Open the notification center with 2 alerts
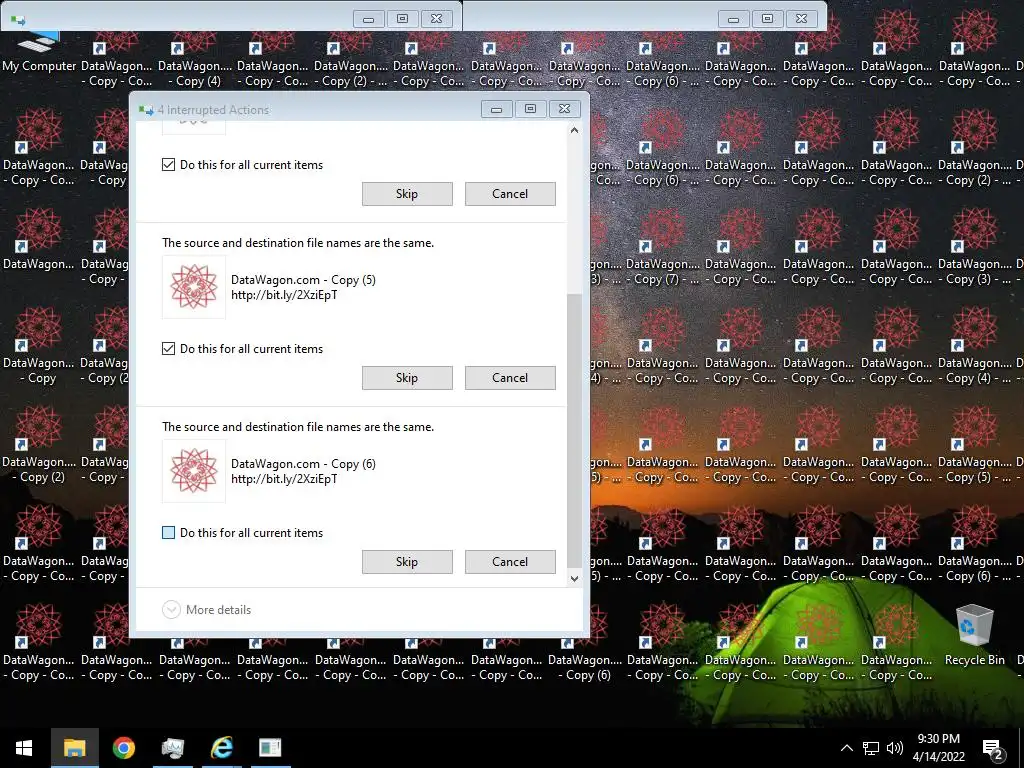This screenshot has height=768, width=1024. coord(993,749)
